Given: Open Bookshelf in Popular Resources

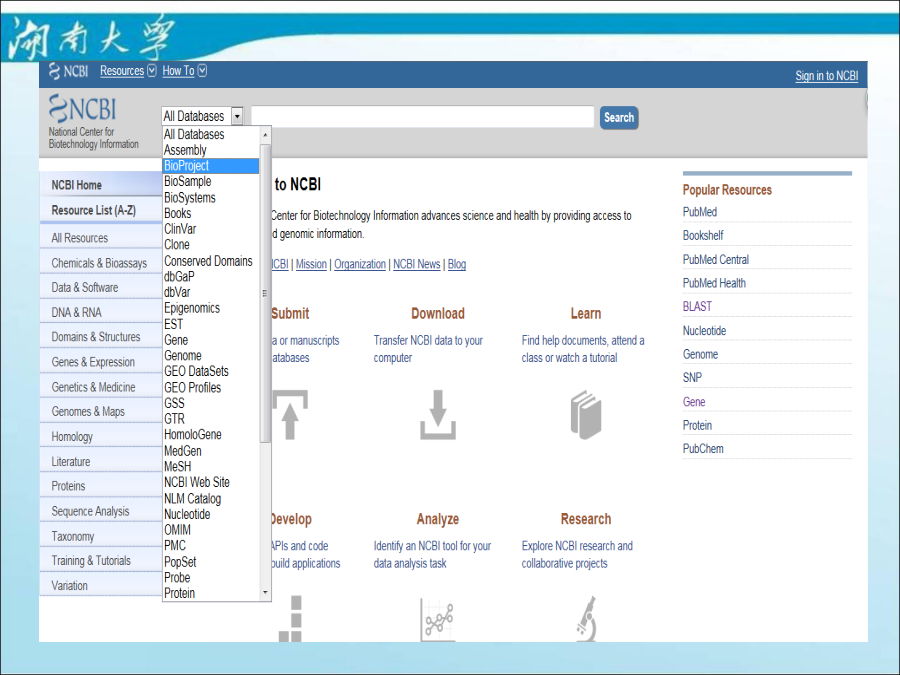Looking at the screenshot, I should [703, 235].
